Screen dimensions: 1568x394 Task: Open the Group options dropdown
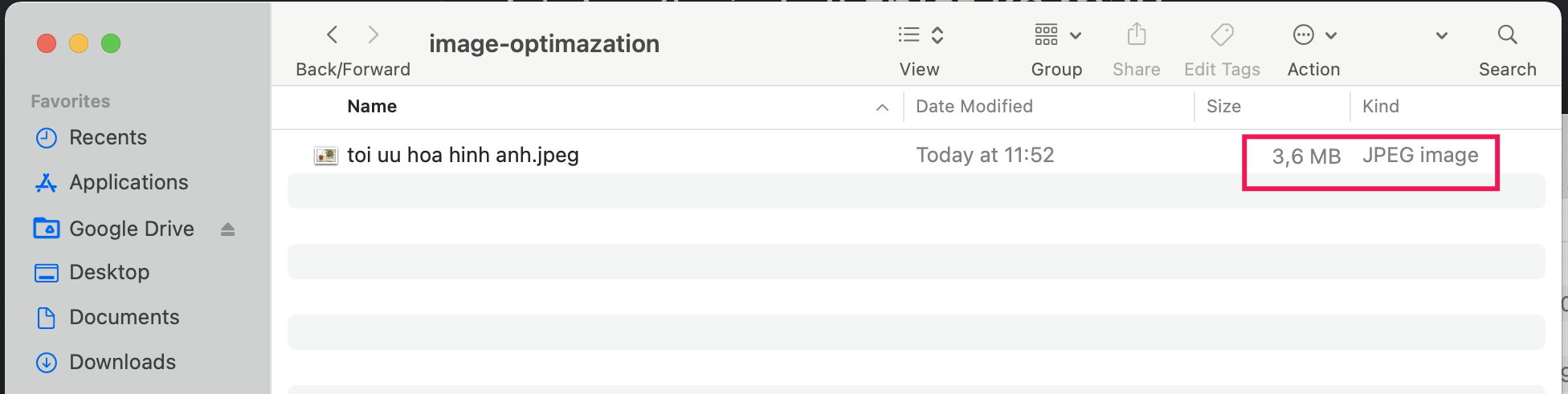pyautogui.click(x=1057, y=35)
